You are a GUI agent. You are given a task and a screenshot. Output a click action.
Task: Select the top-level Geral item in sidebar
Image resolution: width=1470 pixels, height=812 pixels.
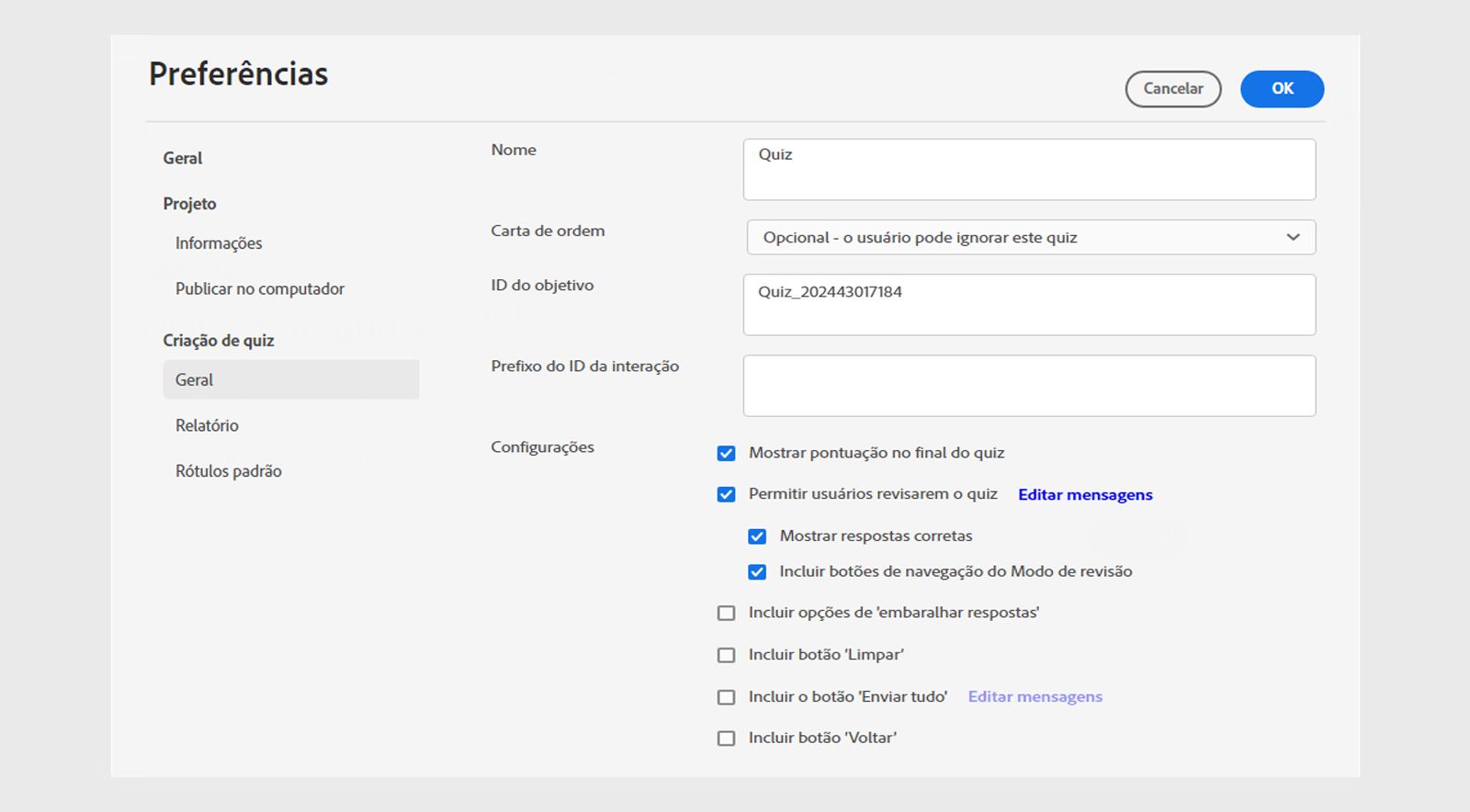[183, 158]
